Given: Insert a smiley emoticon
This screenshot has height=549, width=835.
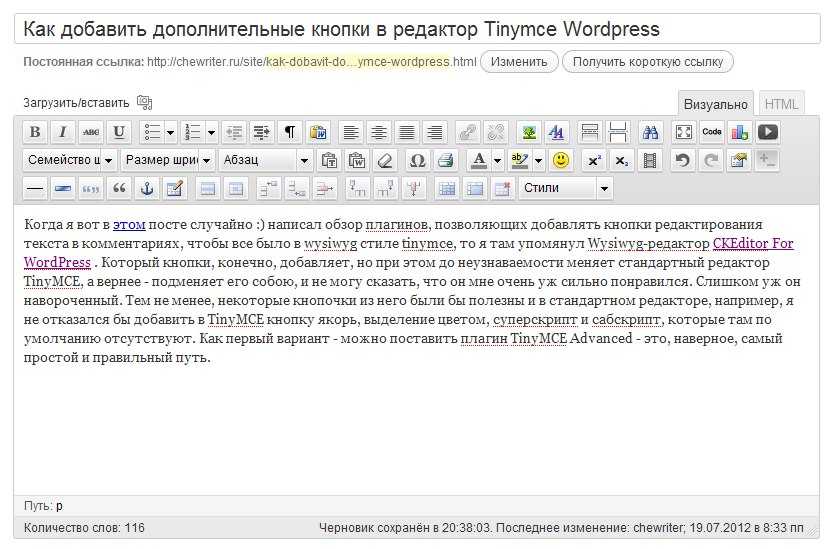Looking at the screenshot, I should point(560,160).
